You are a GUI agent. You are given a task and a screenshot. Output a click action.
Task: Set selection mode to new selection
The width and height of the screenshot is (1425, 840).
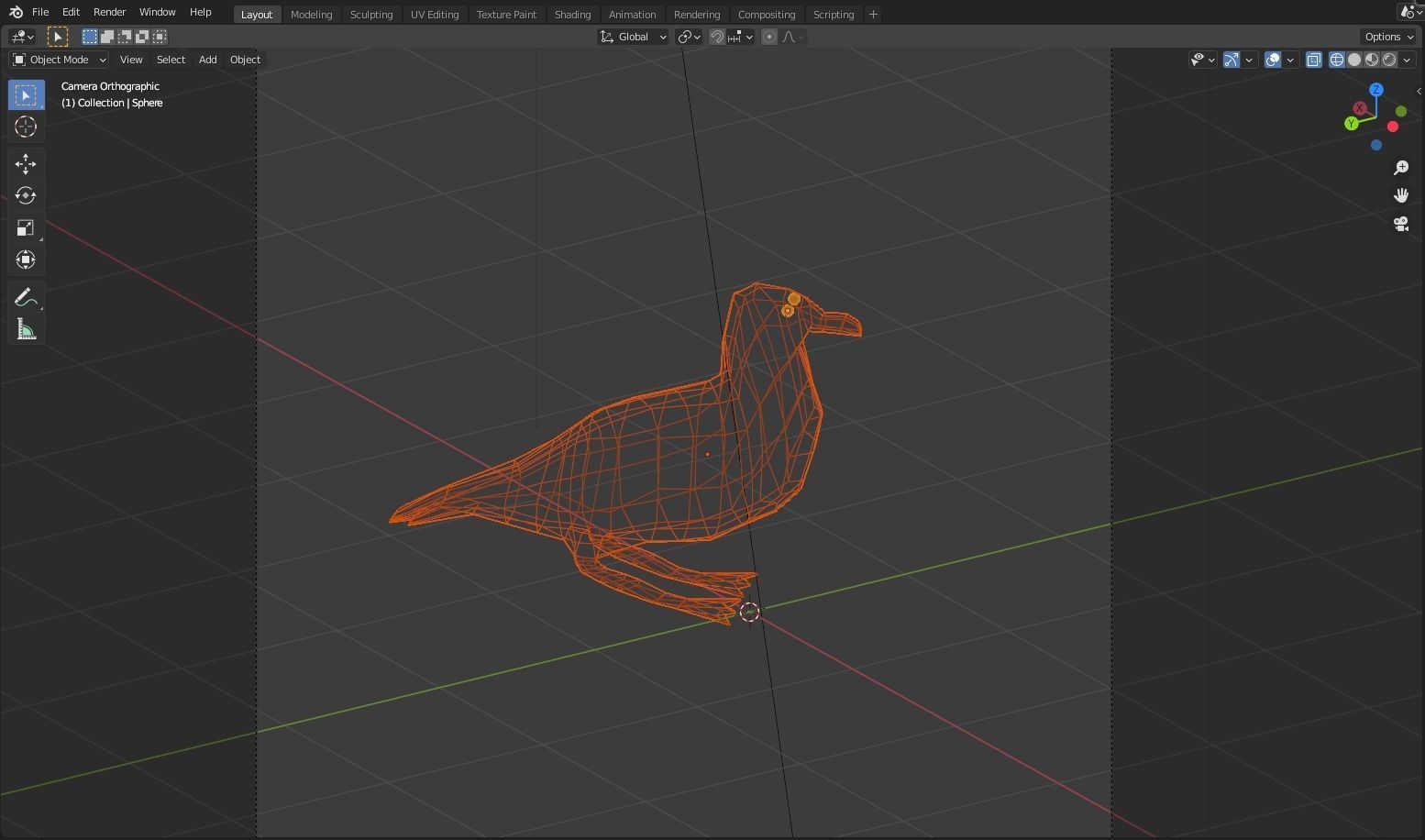click(x=90, y=37)
